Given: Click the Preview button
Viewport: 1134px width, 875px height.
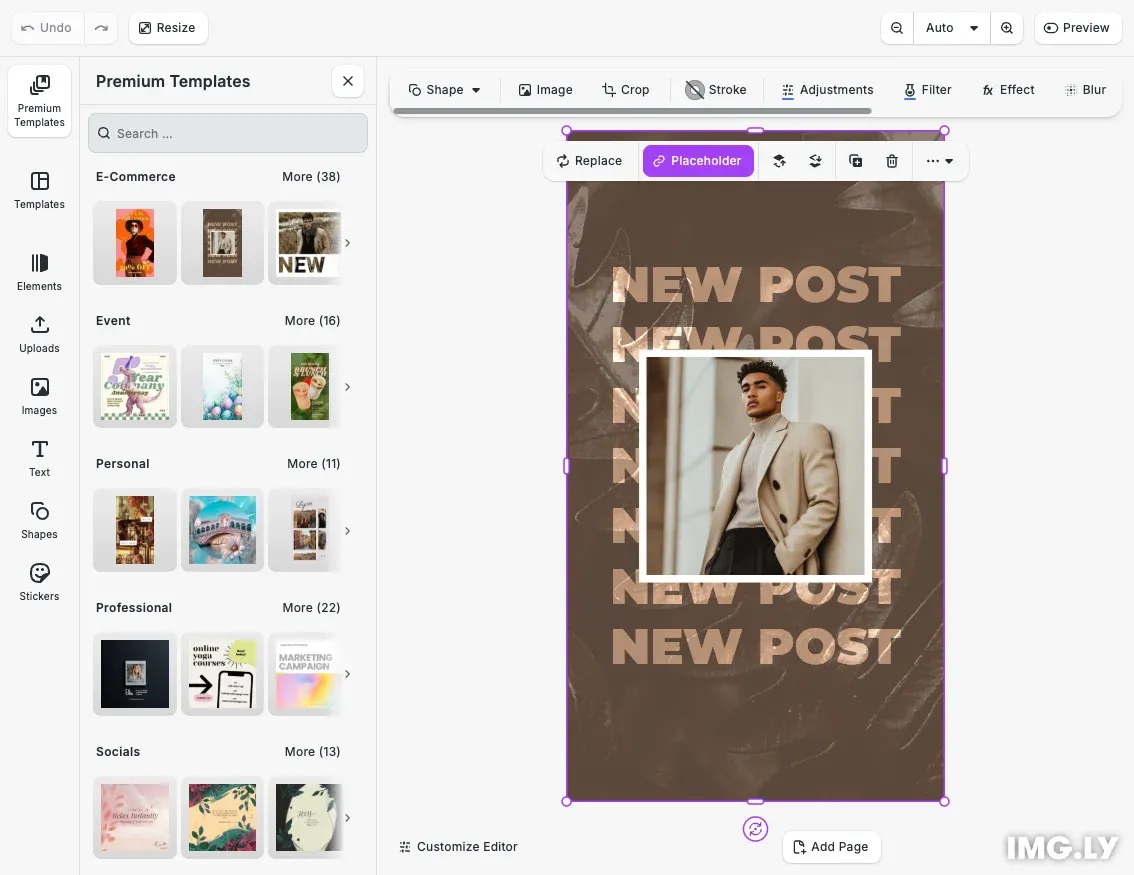Looking at the screenshot, I should (x=1077, y=28).
